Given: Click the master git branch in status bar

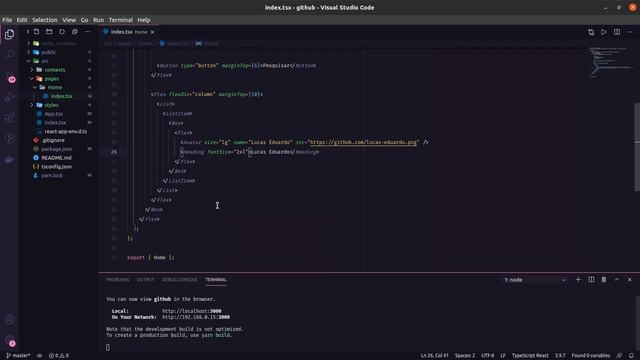Looking at the screenshot, I should [18, 356].
